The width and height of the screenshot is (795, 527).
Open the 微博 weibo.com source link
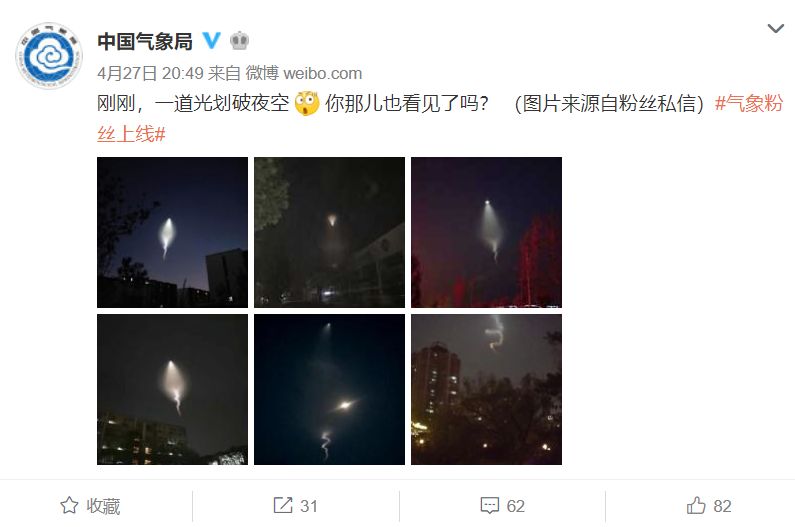pos(304,73)
